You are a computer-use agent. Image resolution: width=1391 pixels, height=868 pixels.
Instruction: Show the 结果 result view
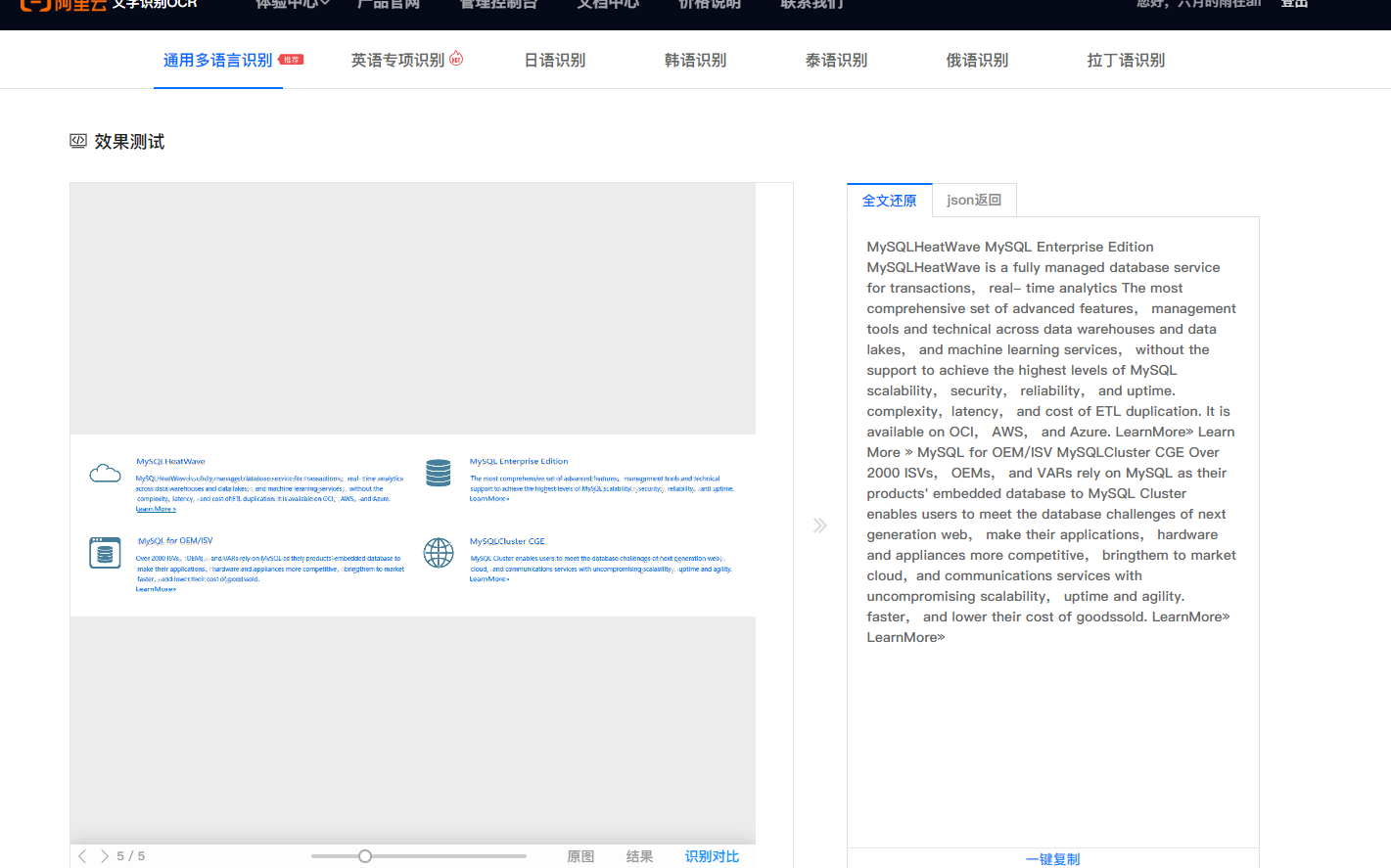point(639,856)
